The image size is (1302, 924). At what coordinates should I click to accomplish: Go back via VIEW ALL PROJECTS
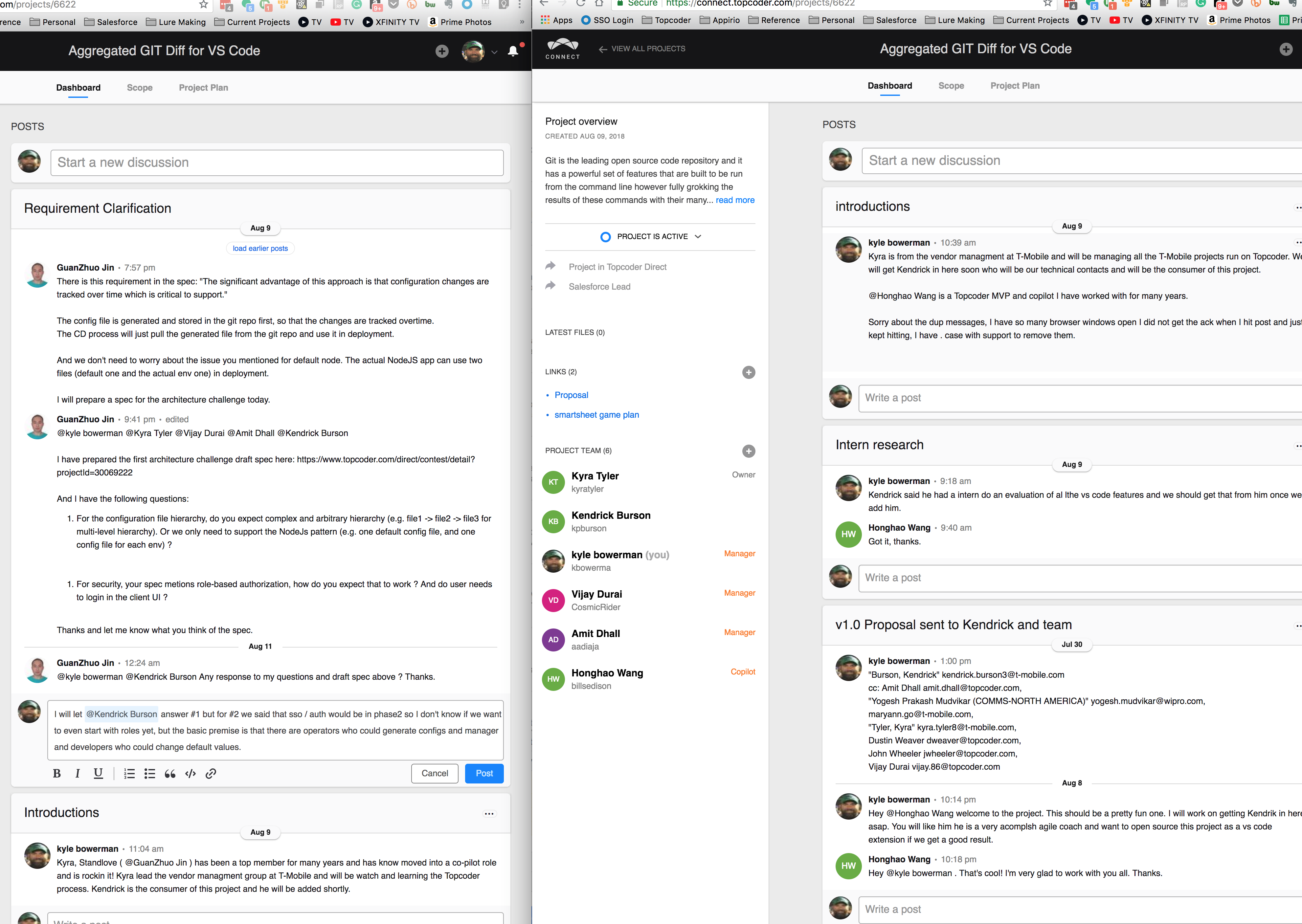point(642,49)
